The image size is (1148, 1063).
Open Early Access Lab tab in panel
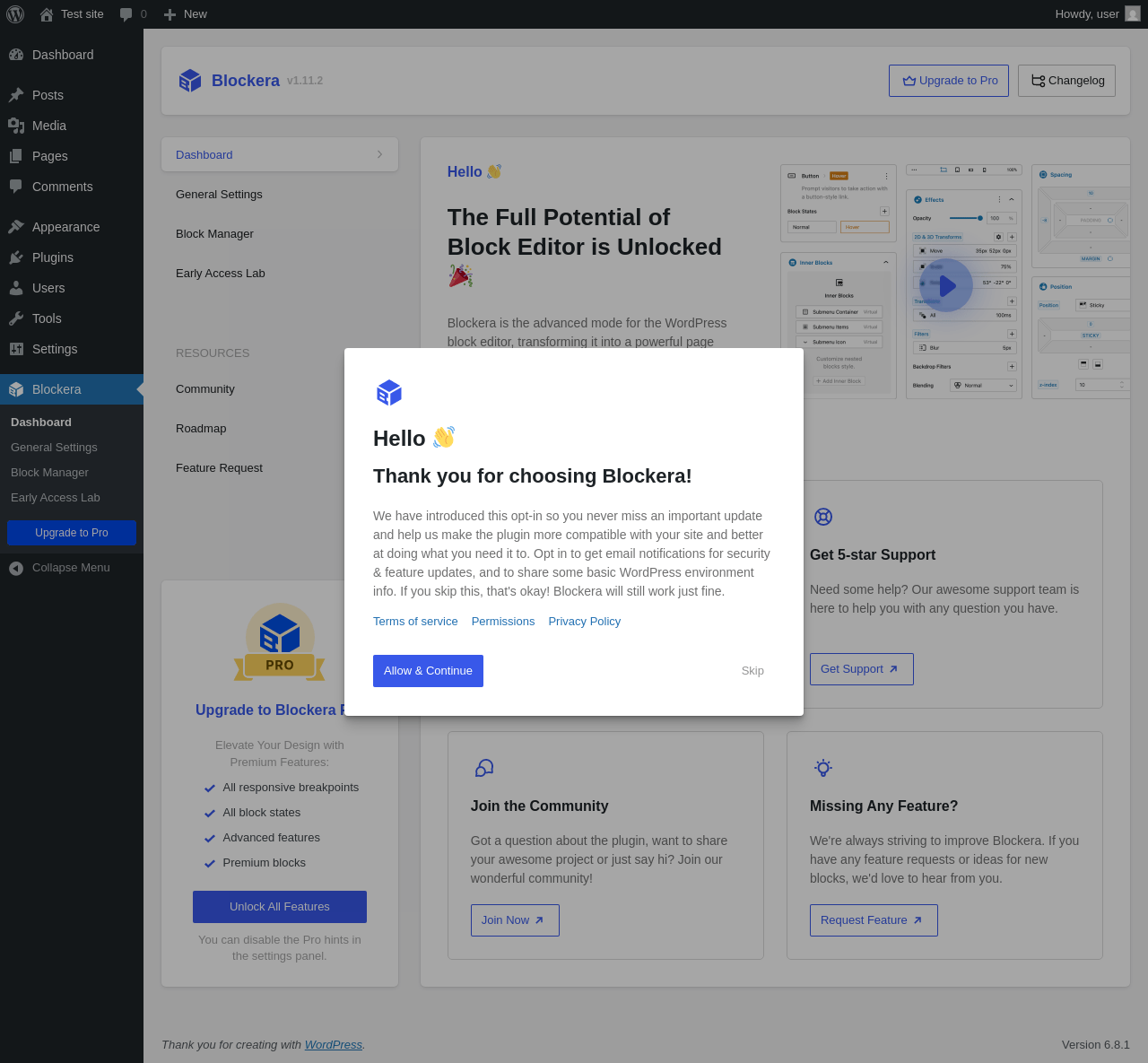280,274
